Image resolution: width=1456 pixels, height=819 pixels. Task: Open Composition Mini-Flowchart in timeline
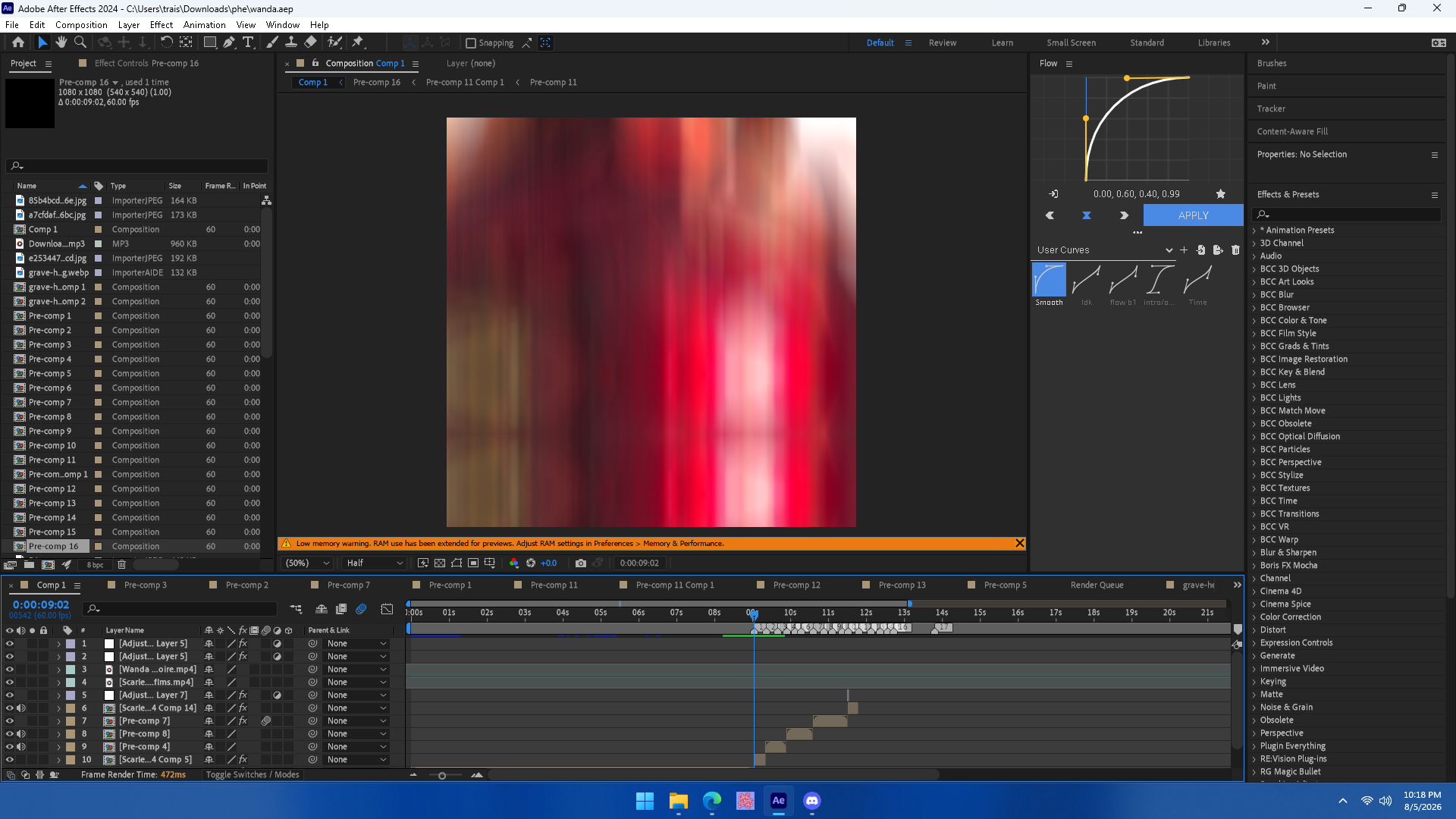(296, 609)
